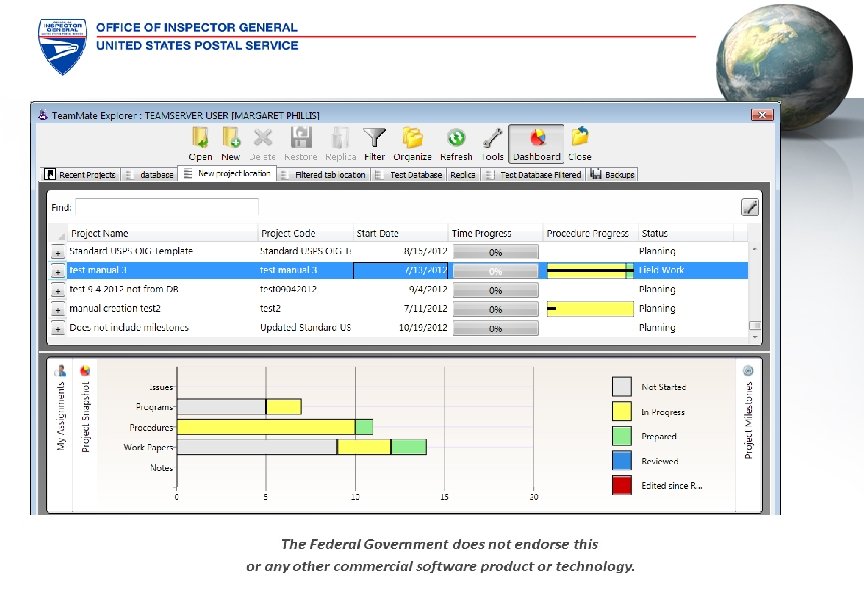Refresh the project list
The image size is (864, 598).
[456, 144]
